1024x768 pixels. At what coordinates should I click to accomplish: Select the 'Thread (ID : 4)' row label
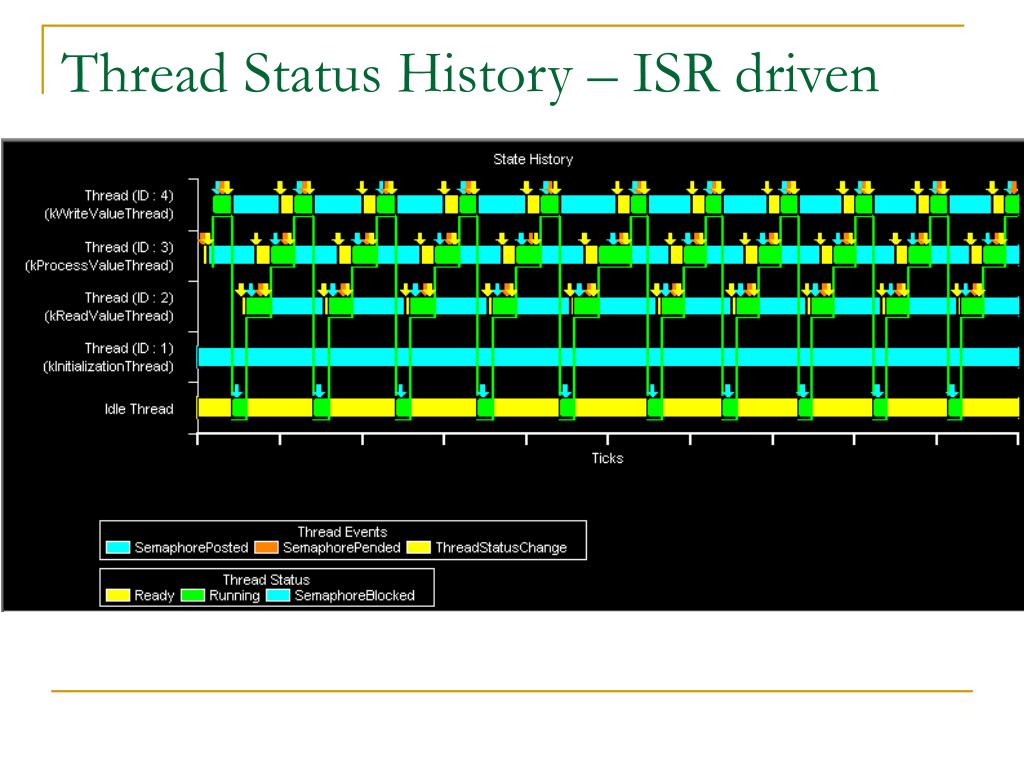tap(129, 195)
